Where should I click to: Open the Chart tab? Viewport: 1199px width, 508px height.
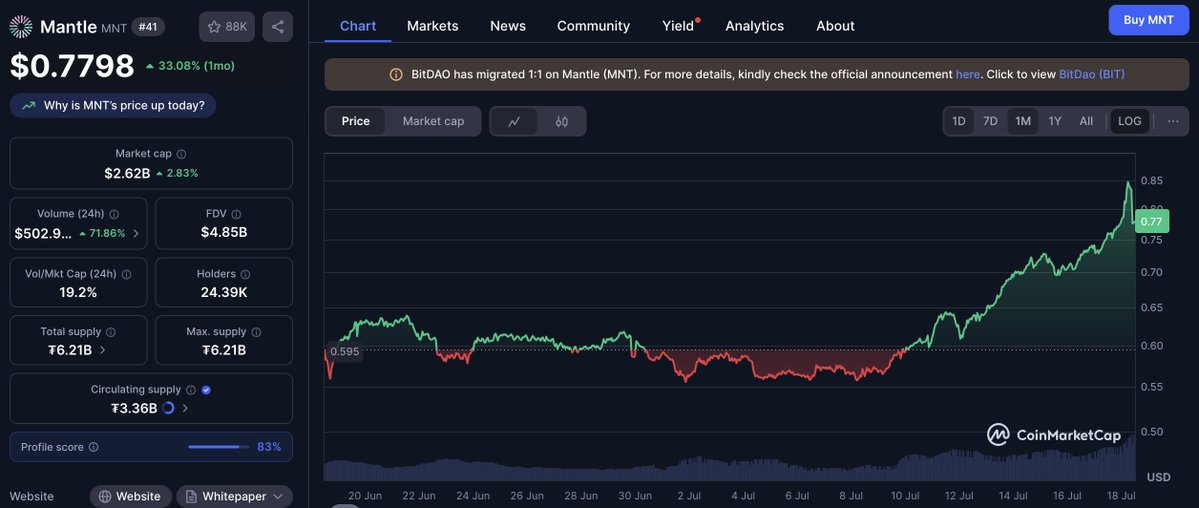(x=358, y=26)
